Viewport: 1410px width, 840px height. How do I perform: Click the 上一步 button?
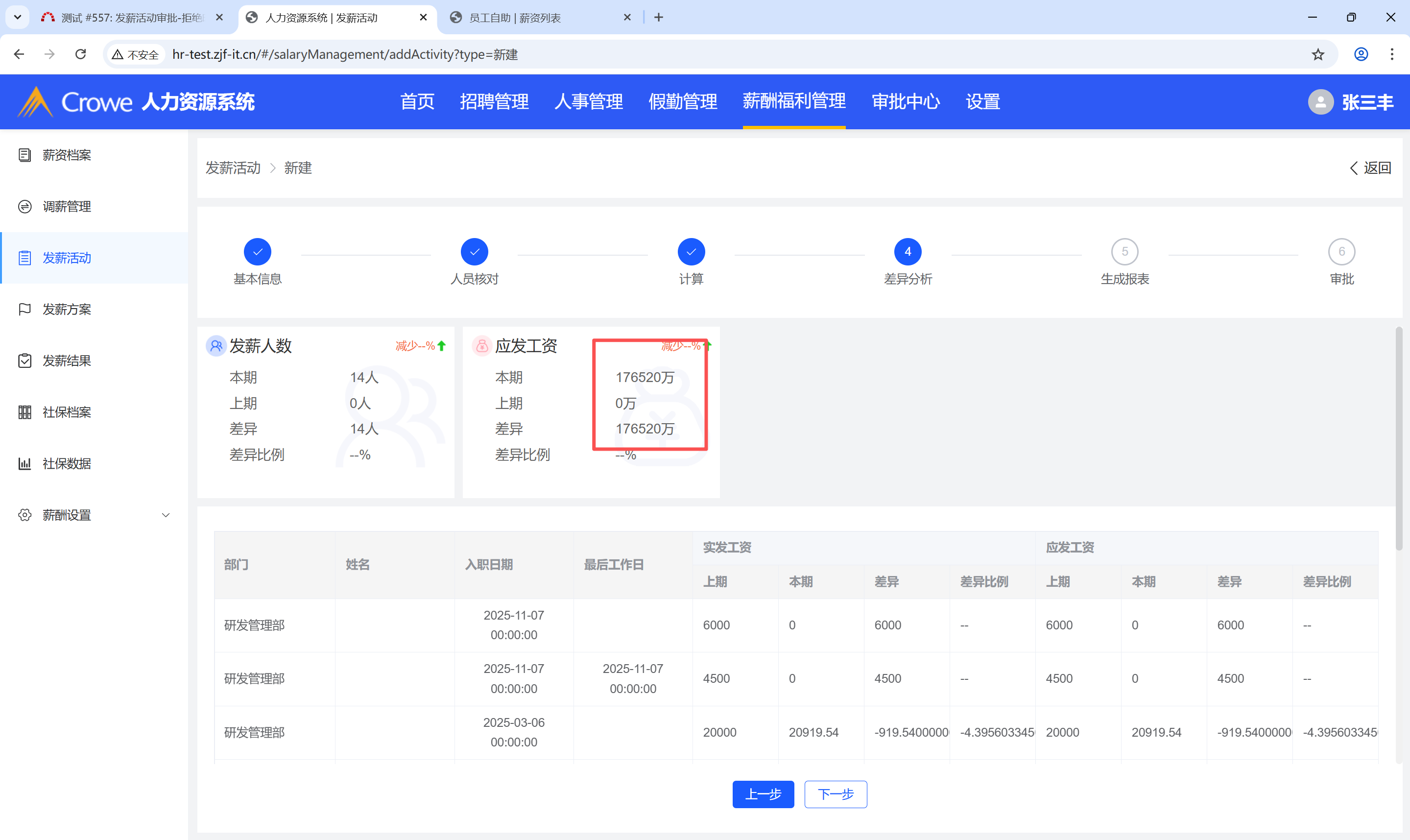click(x=763, y=794)
